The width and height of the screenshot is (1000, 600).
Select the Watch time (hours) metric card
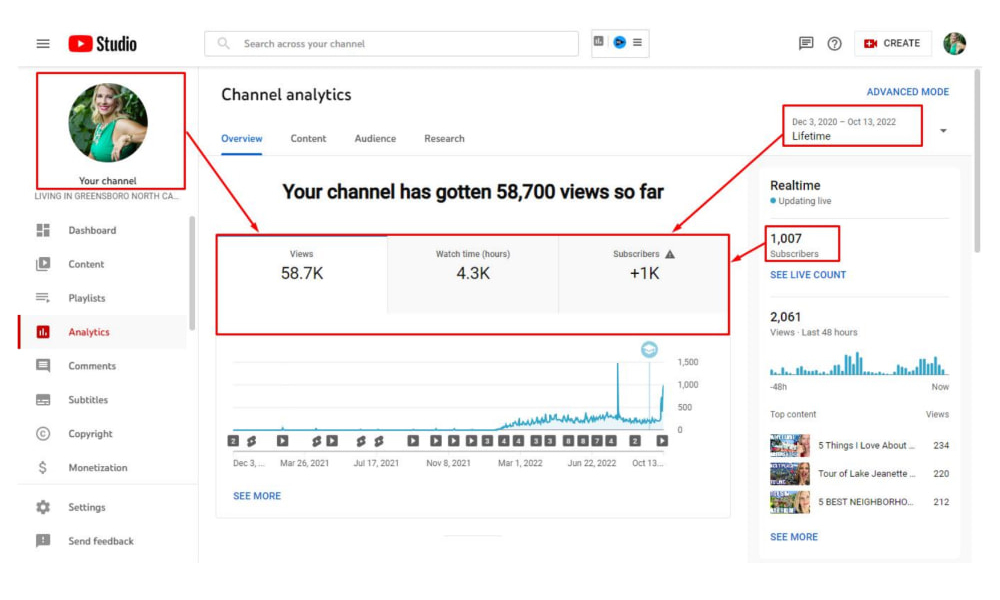[472, 265]
